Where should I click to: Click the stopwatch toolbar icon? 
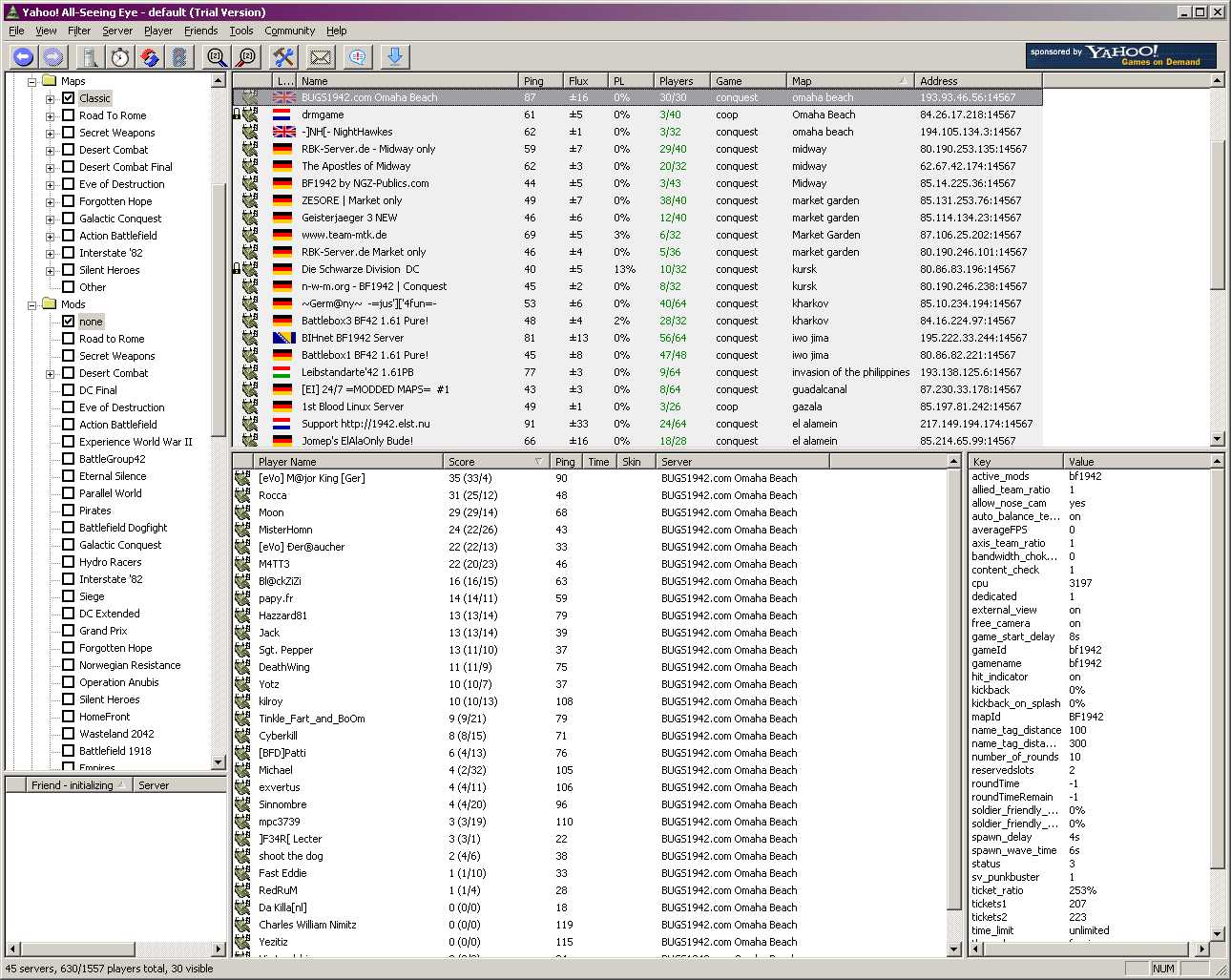point(119,57)
